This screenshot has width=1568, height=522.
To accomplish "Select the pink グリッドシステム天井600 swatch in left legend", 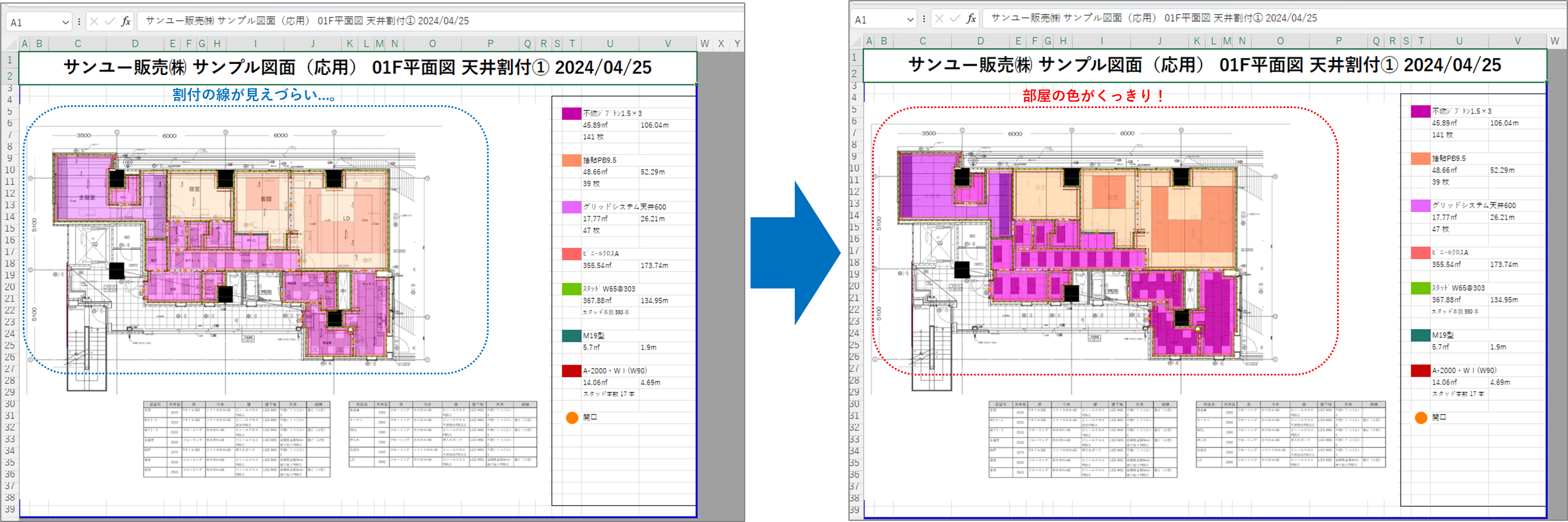I will tap(571, 208).
